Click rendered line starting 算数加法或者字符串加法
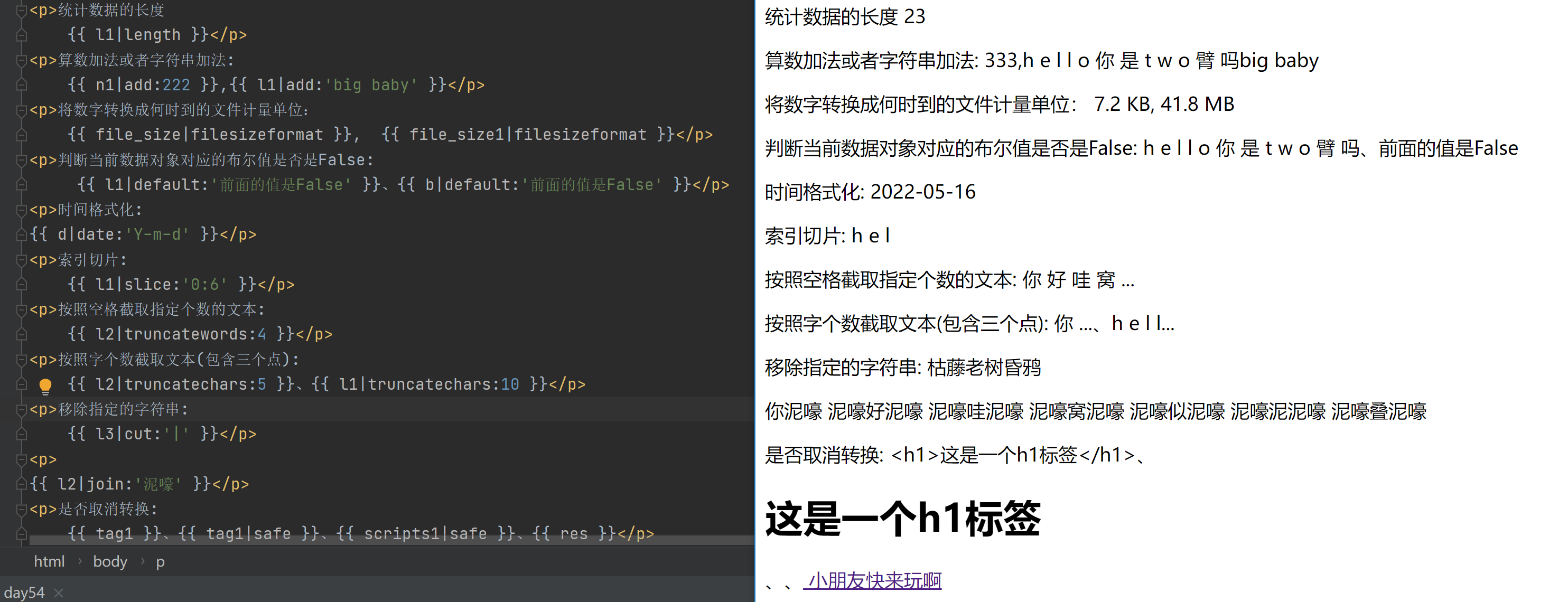The width and height of the screenshot is (1568, 602). pyautogui.click(x=1041, y=60)
